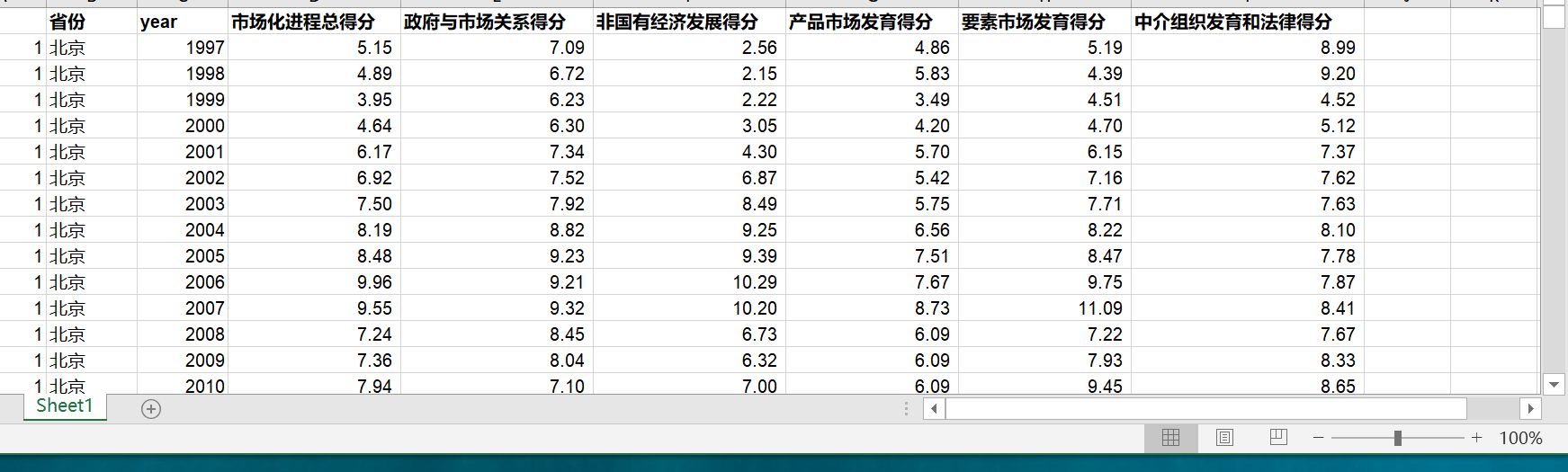This screenshot has height=472, width=1568.
Task: Click horizontal scrollbar right arrow
Action: [x=1530, y=409]
